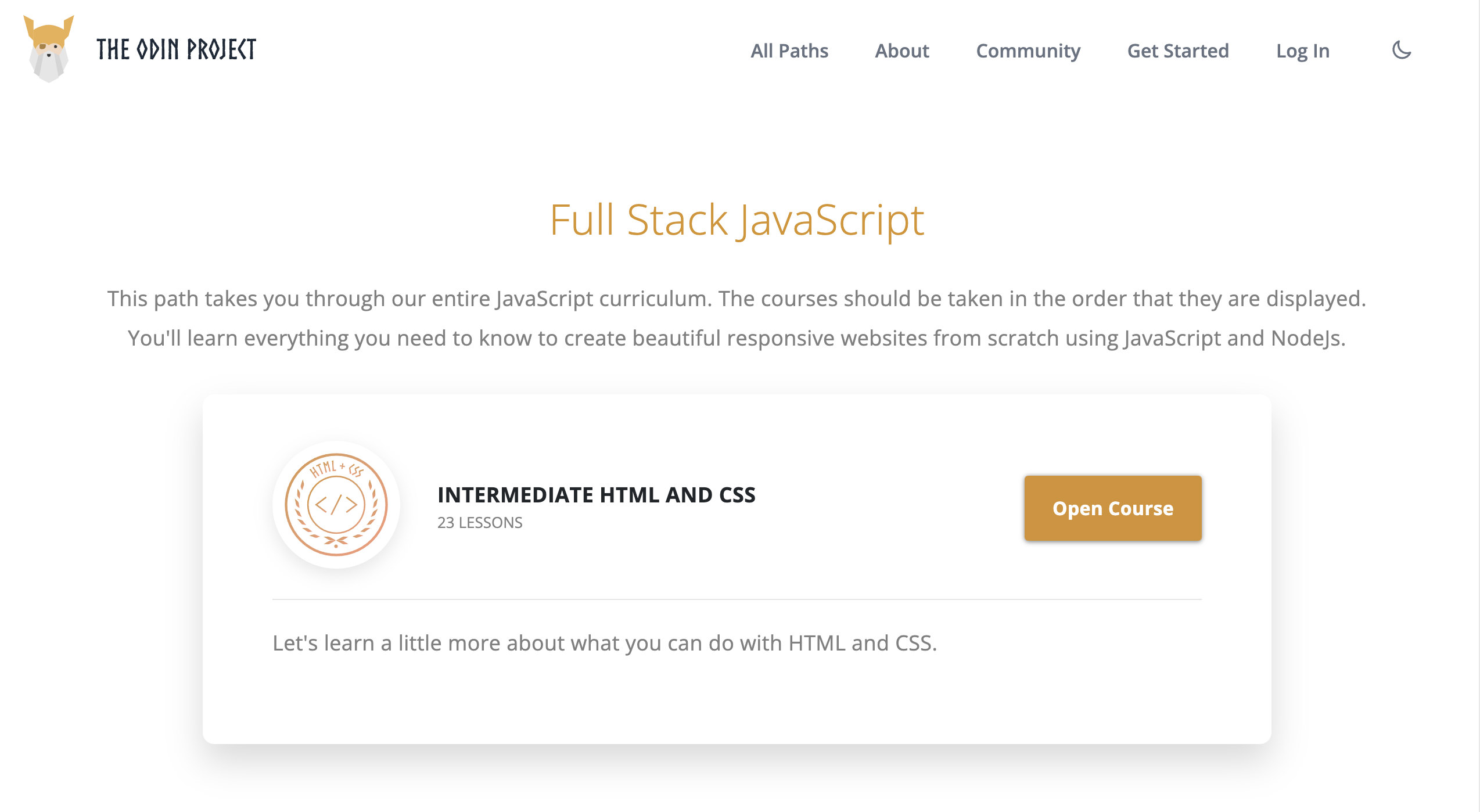Click the HTML + CSS course badge
Viewport: 1480px width, 812px height.
pos(336,505)
